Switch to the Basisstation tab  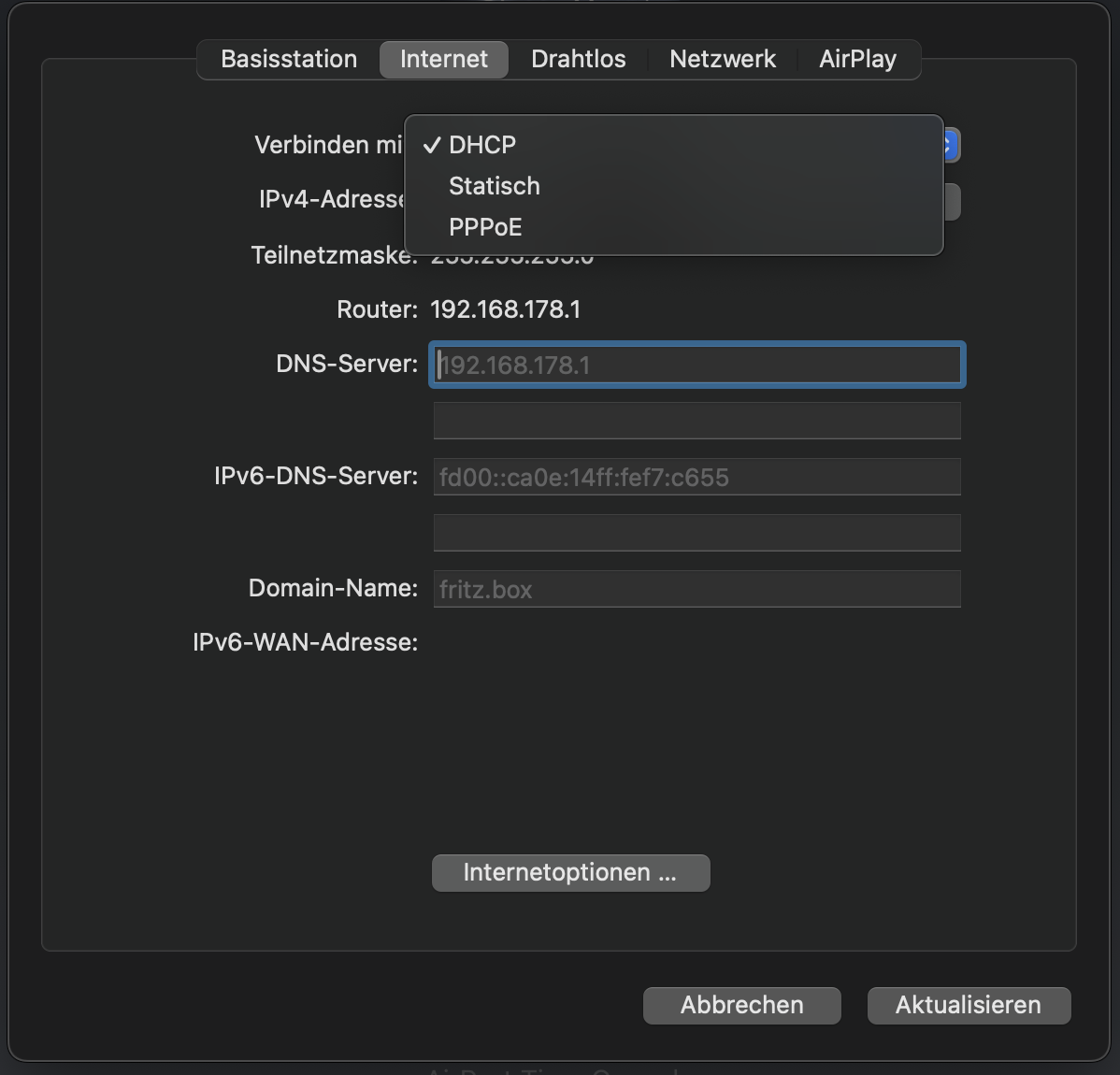[x=289, y=59]
